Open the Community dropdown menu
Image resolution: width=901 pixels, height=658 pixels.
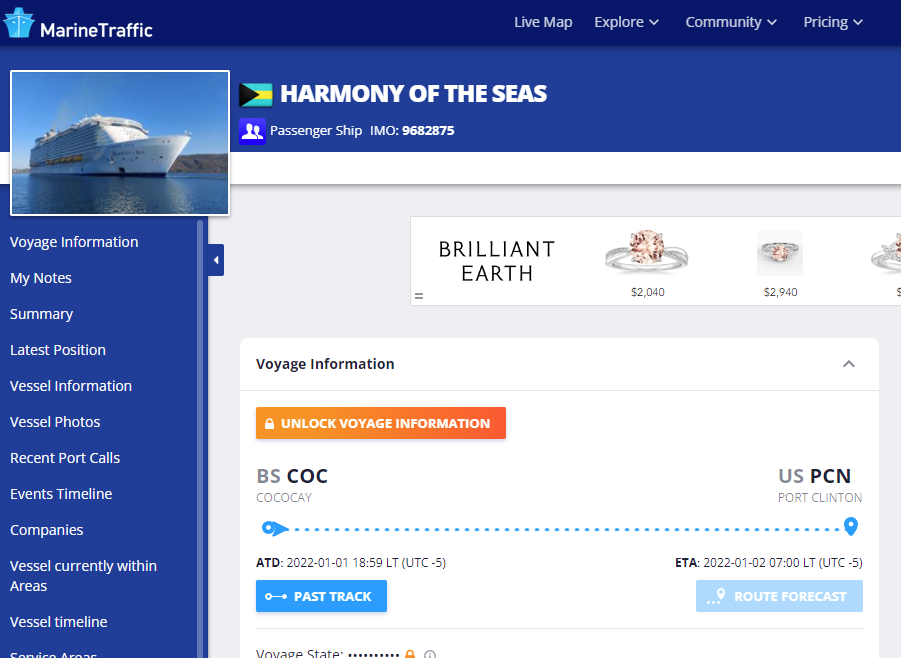[731, 22]
